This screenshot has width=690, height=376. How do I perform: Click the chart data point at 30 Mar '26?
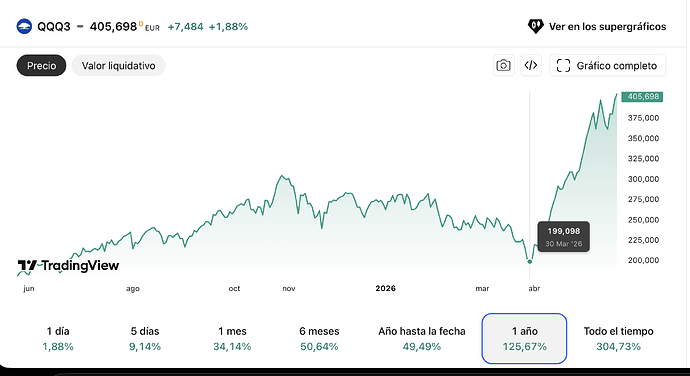530,262
